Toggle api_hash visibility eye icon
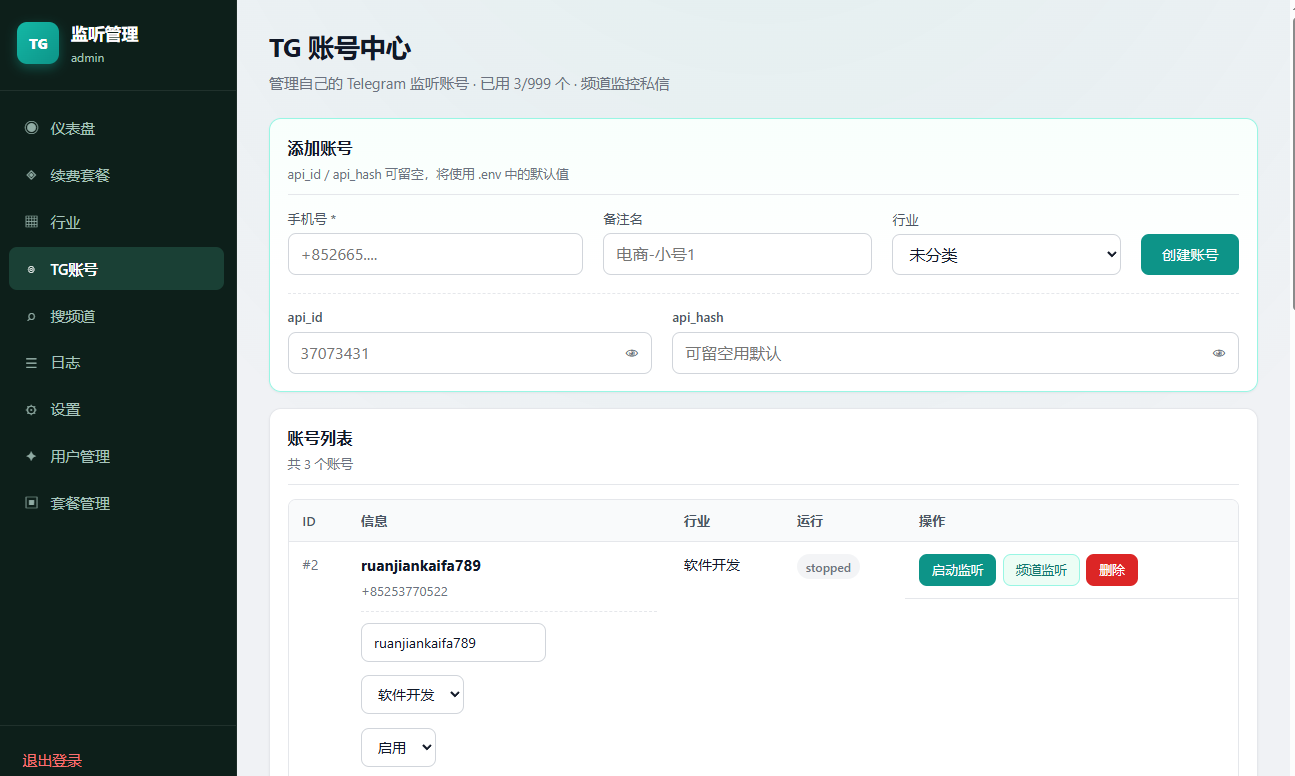 1219,353
